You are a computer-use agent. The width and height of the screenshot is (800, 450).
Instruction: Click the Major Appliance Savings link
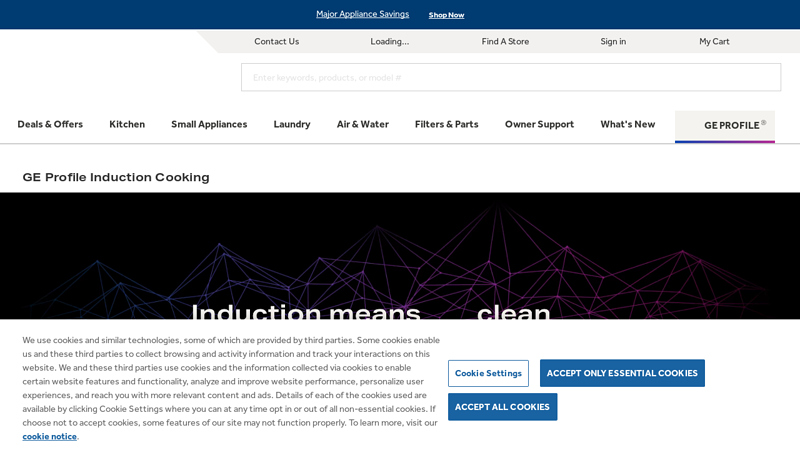click(x=362, y=14)
